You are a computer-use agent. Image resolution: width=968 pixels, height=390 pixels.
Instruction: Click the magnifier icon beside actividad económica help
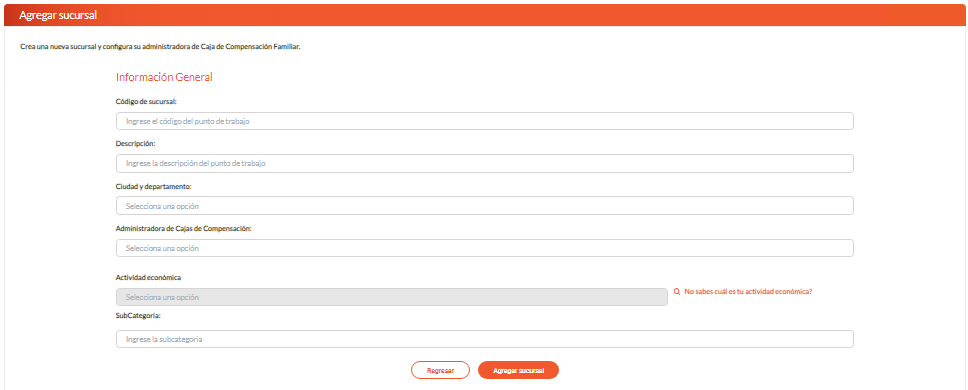click(x=677, y=292)
